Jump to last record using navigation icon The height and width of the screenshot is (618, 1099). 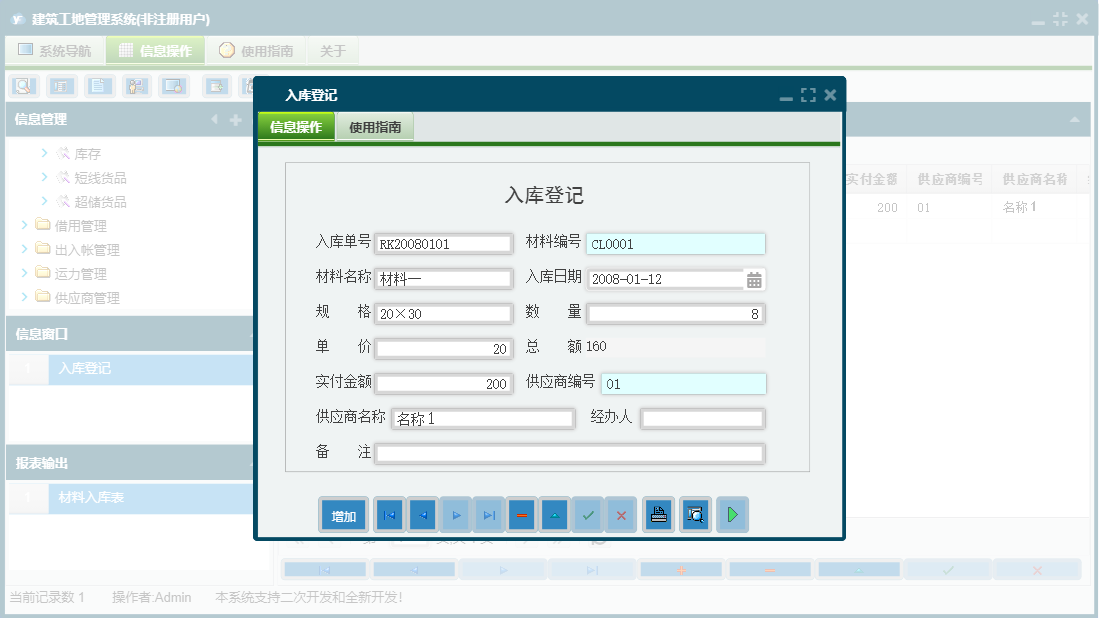489,514
